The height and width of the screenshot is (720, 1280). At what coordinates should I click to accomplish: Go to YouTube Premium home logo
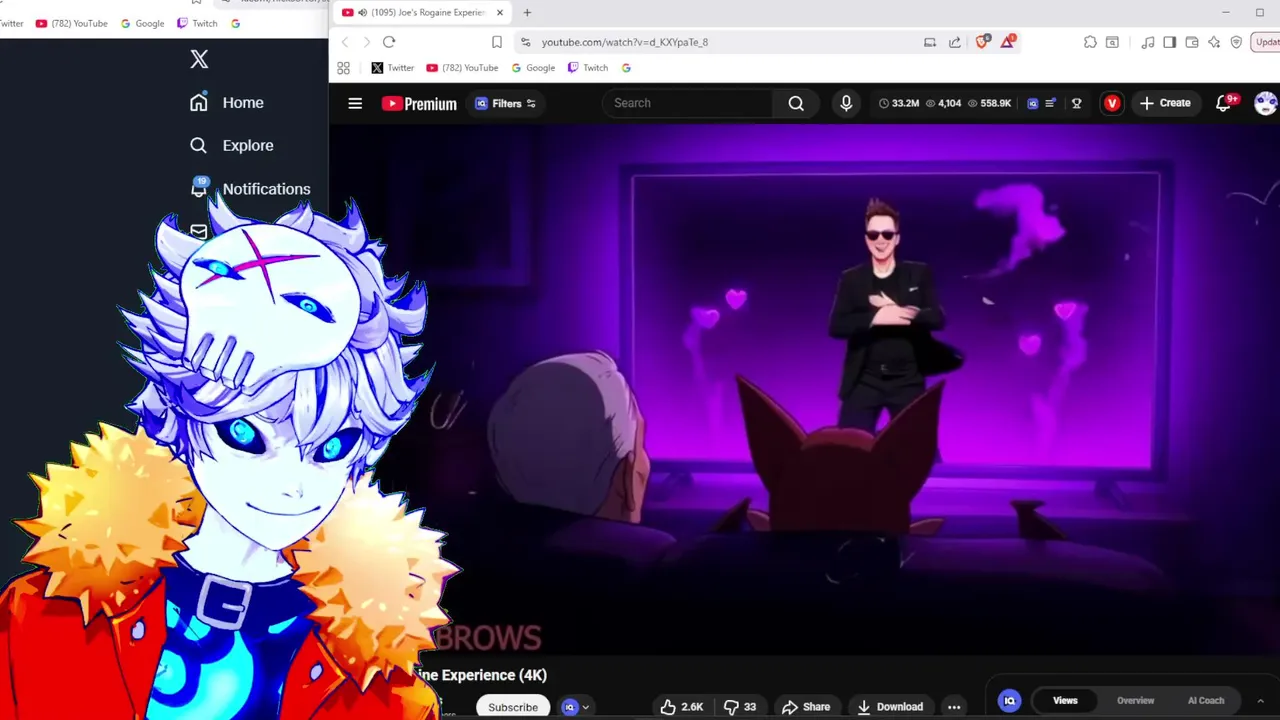[419, 103]
